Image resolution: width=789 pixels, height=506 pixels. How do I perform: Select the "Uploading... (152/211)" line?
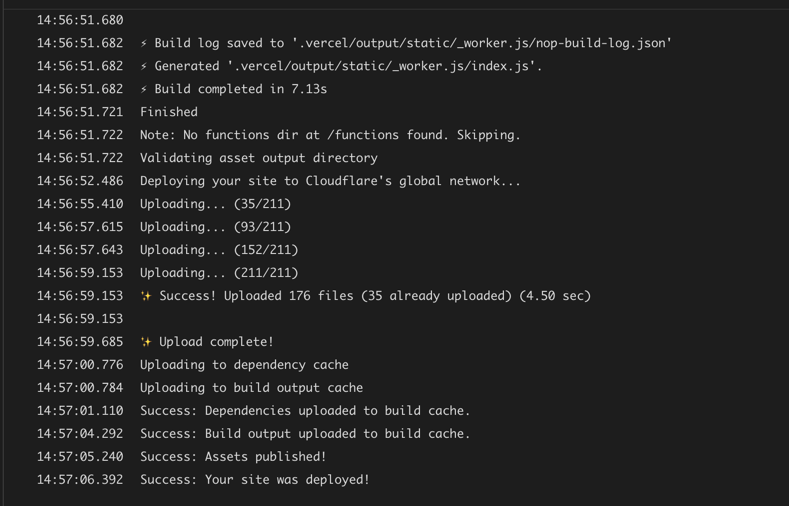click(x=219, y=250)
